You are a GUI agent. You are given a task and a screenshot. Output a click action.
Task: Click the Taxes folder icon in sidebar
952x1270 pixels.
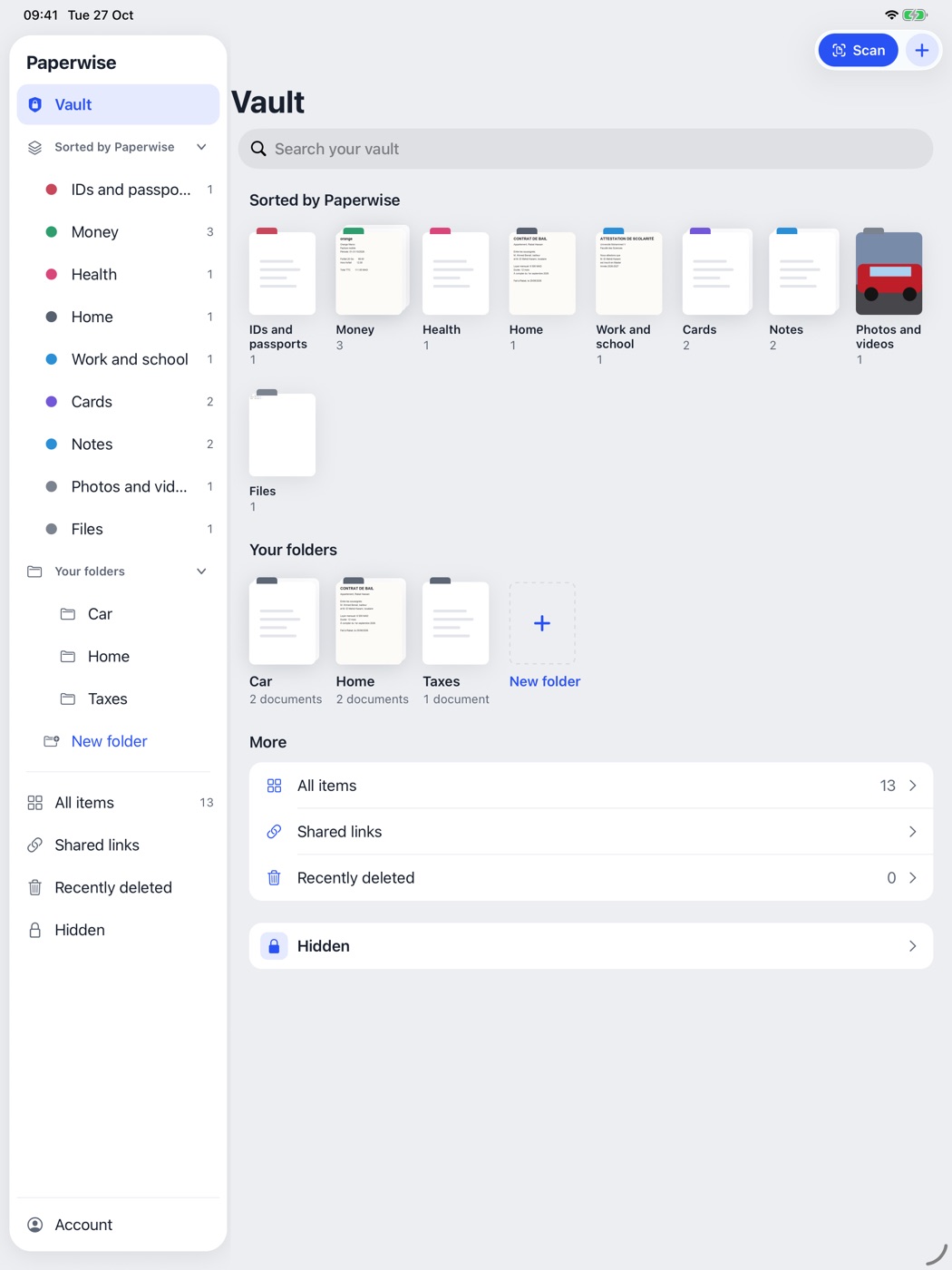click(x=68, y=698)
